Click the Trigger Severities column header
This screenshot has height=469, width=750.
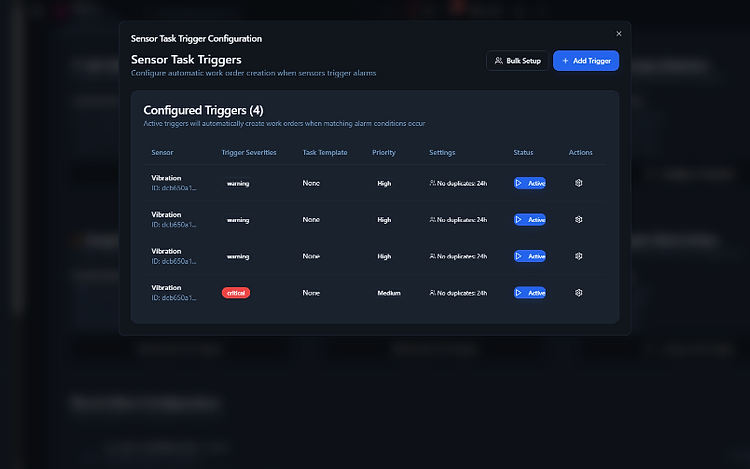(249, 153)
